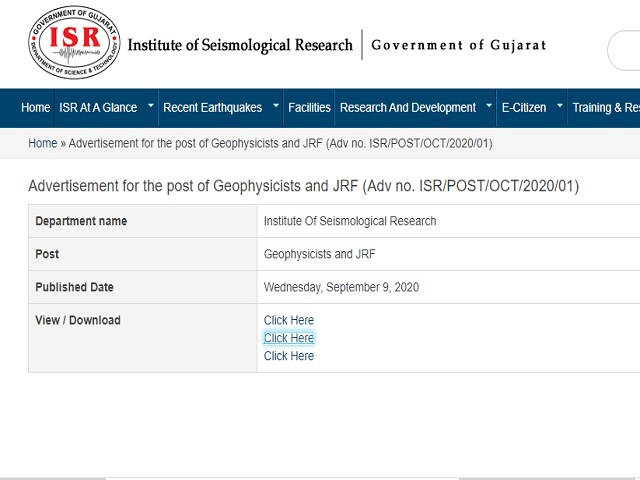The width and height of the screenshot is (640, 480).
Task: Click the ISR circular logo
Action: 71,45
